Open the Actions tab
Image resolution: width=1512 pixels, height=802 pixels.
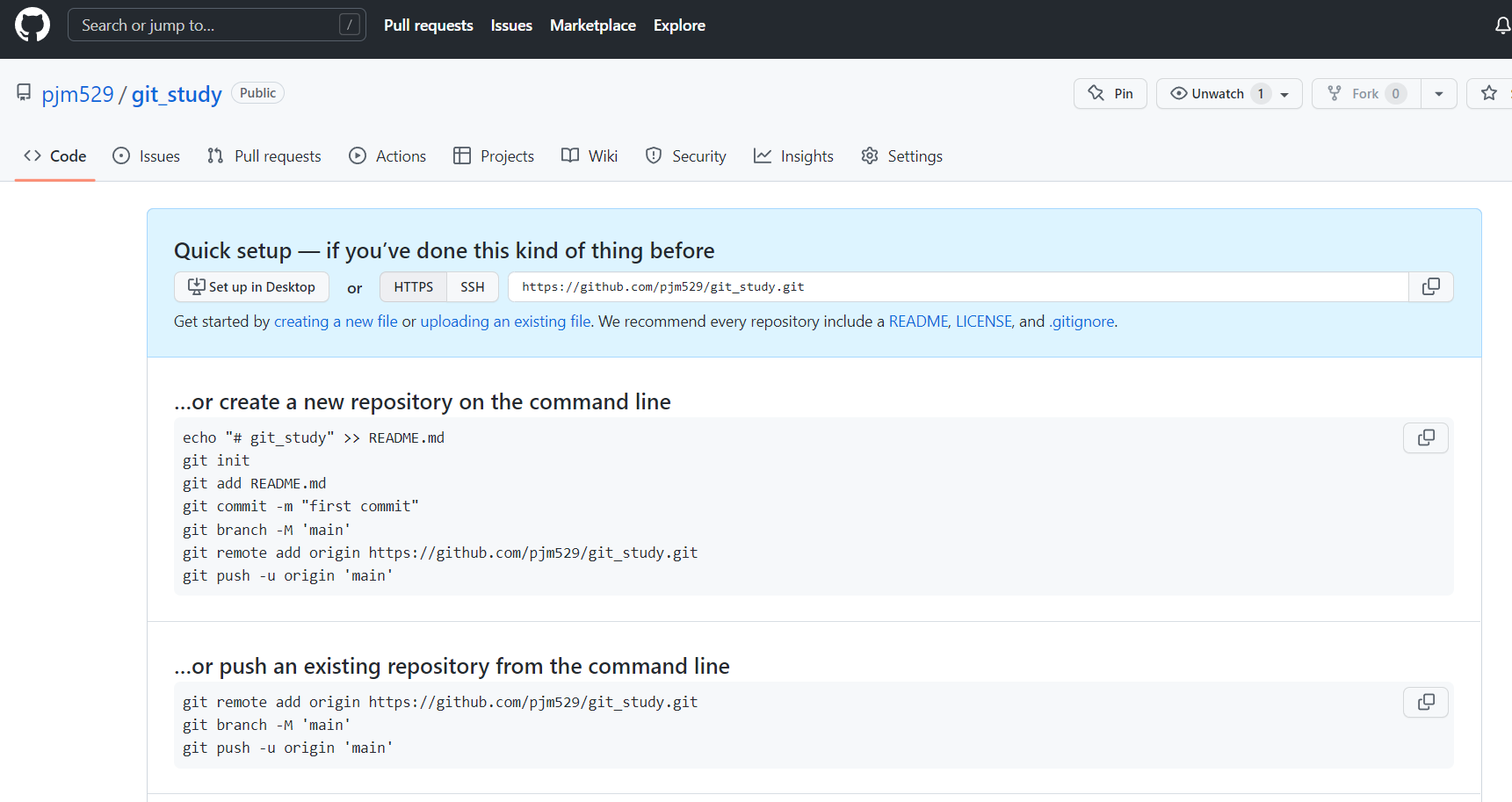[x=387, y=155]
